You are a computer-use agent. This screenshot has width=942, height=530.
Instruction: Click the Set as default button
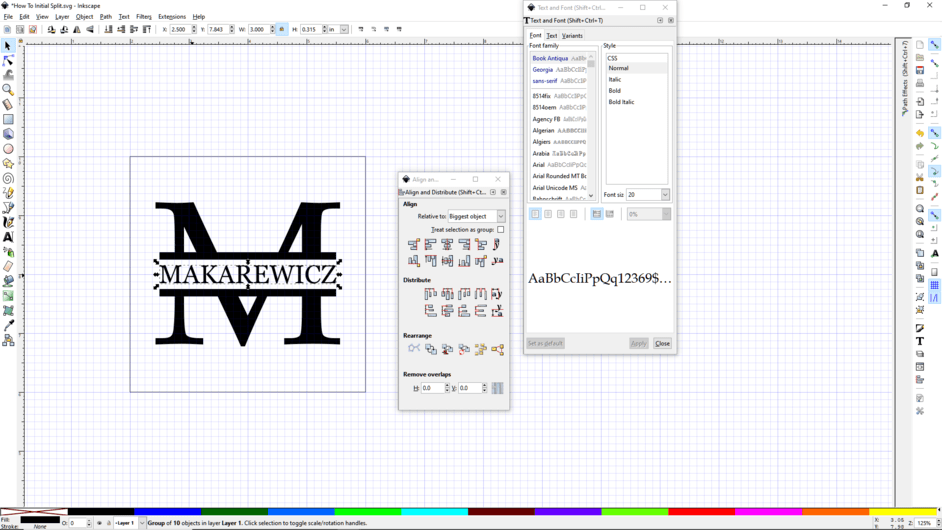545,343
